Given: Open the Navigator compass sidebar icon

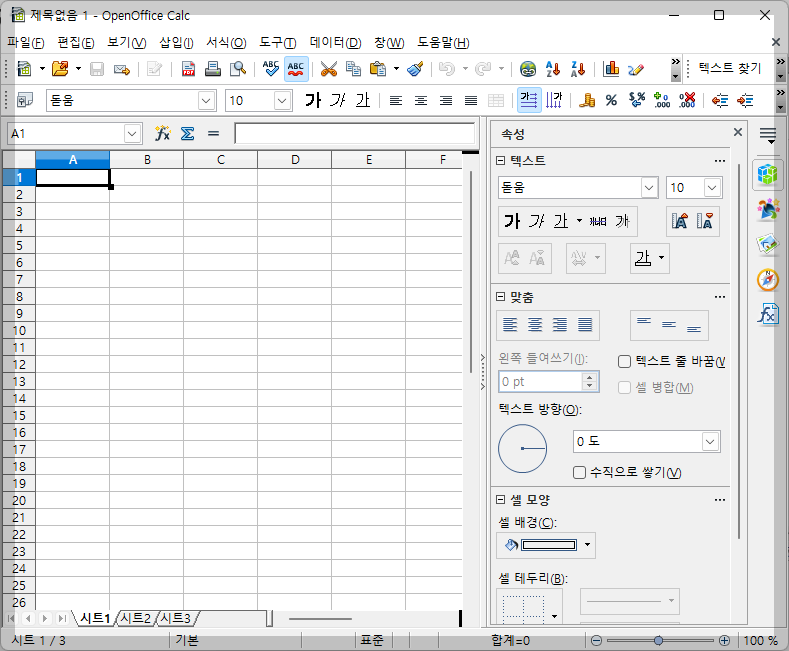Looking at the screenshot, I should [x=768, y=280].
